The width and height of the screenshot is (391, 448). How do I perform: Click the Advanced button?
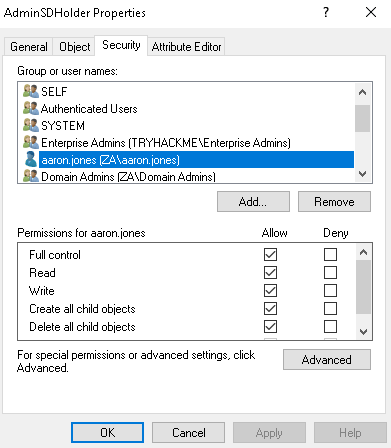(x=327, y=360)
